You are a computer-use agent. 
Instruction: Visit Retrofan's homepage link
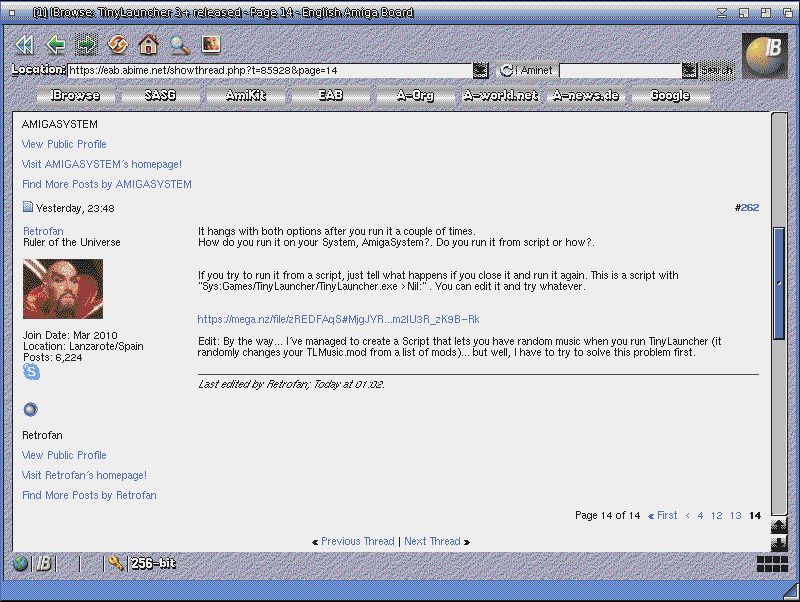(x=84, y=475)
